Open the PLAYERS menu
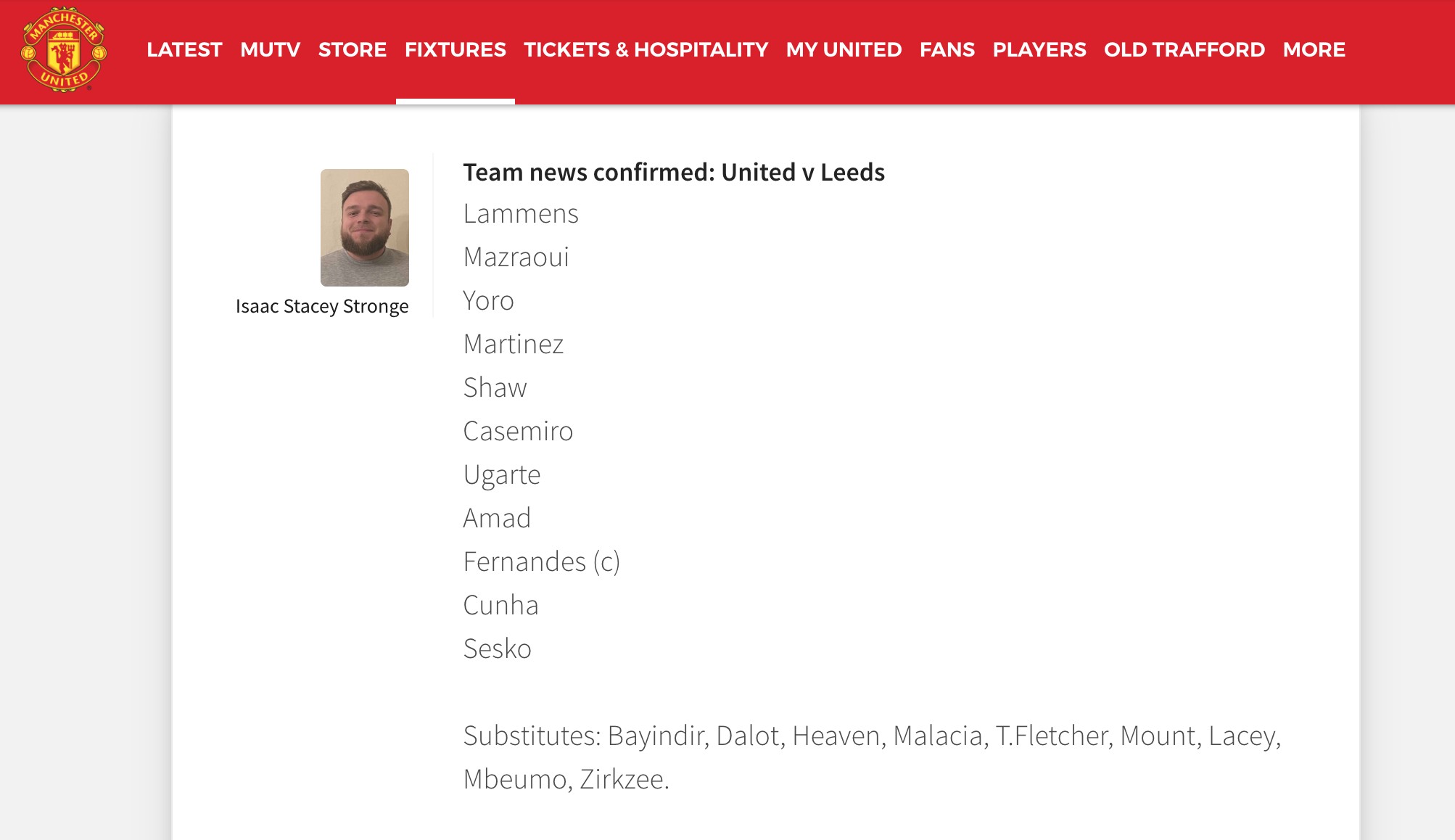This screenshot has height=840, width=1455. [x=1039, y=49]
